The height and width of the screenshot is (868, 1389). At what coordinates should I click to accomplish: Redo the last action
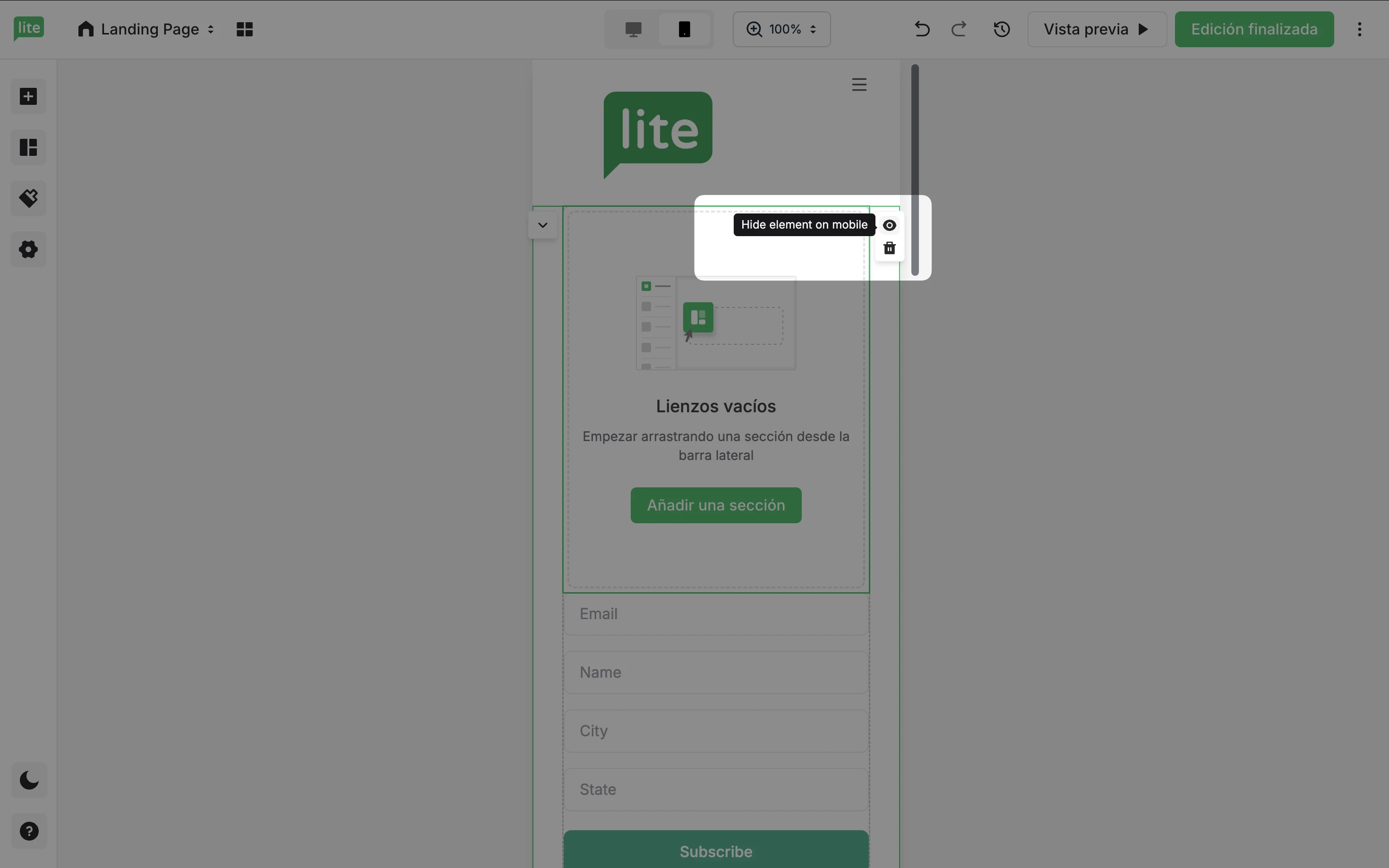(958, 29)
